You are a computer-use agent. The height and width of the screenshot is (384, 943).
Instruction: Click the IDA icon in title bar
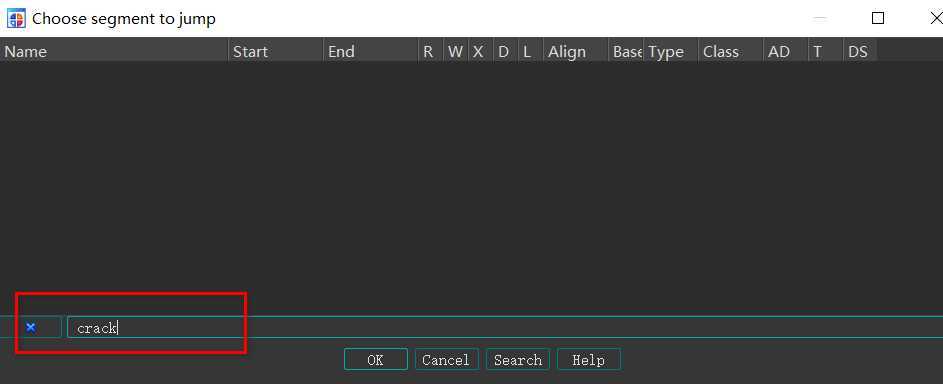click(16, 18)
